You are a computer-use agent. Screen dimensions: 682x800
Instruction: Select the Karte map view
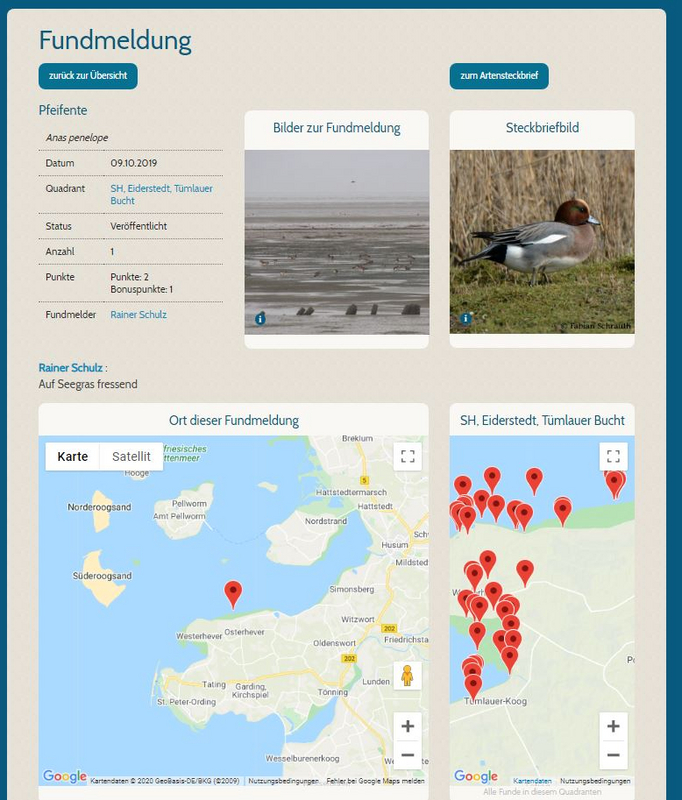[73, 457]
